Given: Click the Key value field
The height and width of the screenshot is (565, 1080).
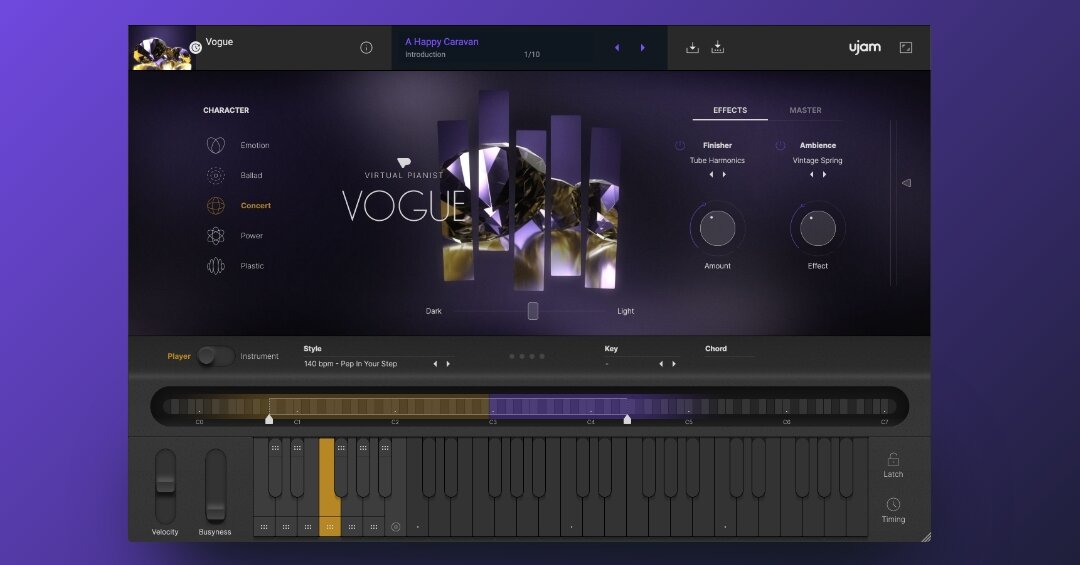Looking at the screenshot, I should [x=628, y=364].
